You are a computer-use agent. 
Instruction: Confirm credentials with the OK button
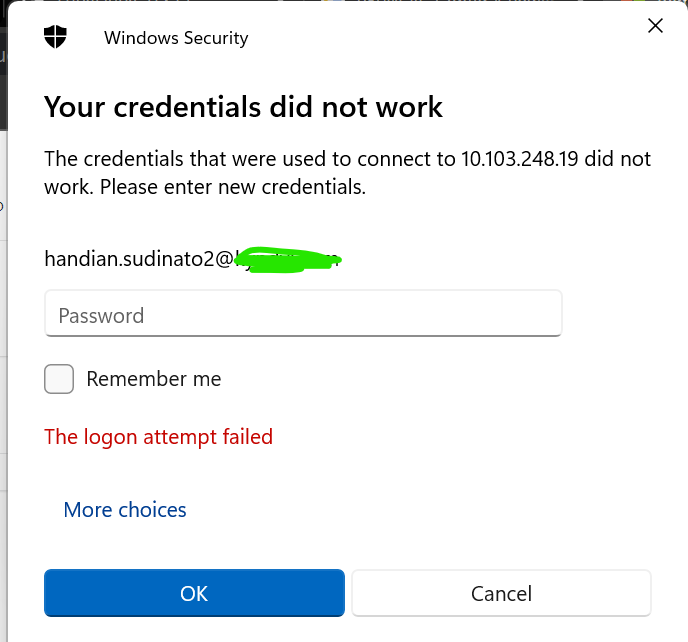(x=194, y=593)
